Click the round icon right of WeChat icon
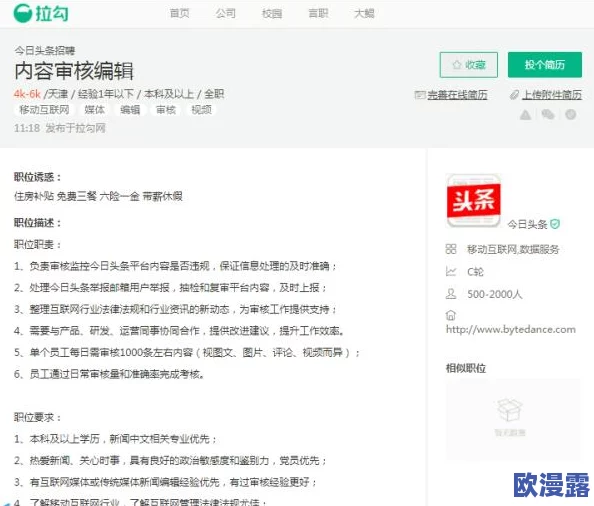 (x=571, y=114)
